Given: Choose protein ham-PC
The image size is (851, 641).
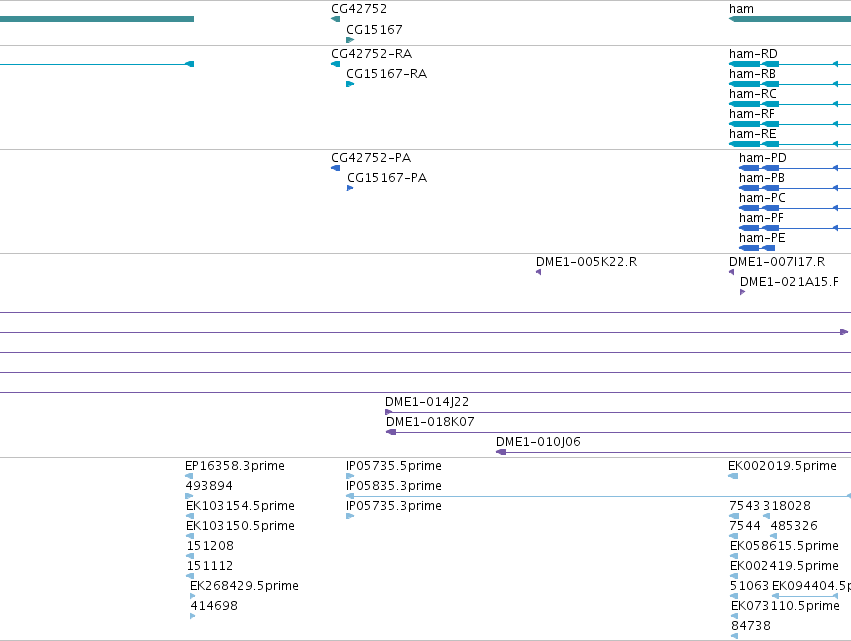Looking at the screenshot, I should [762, 198].
